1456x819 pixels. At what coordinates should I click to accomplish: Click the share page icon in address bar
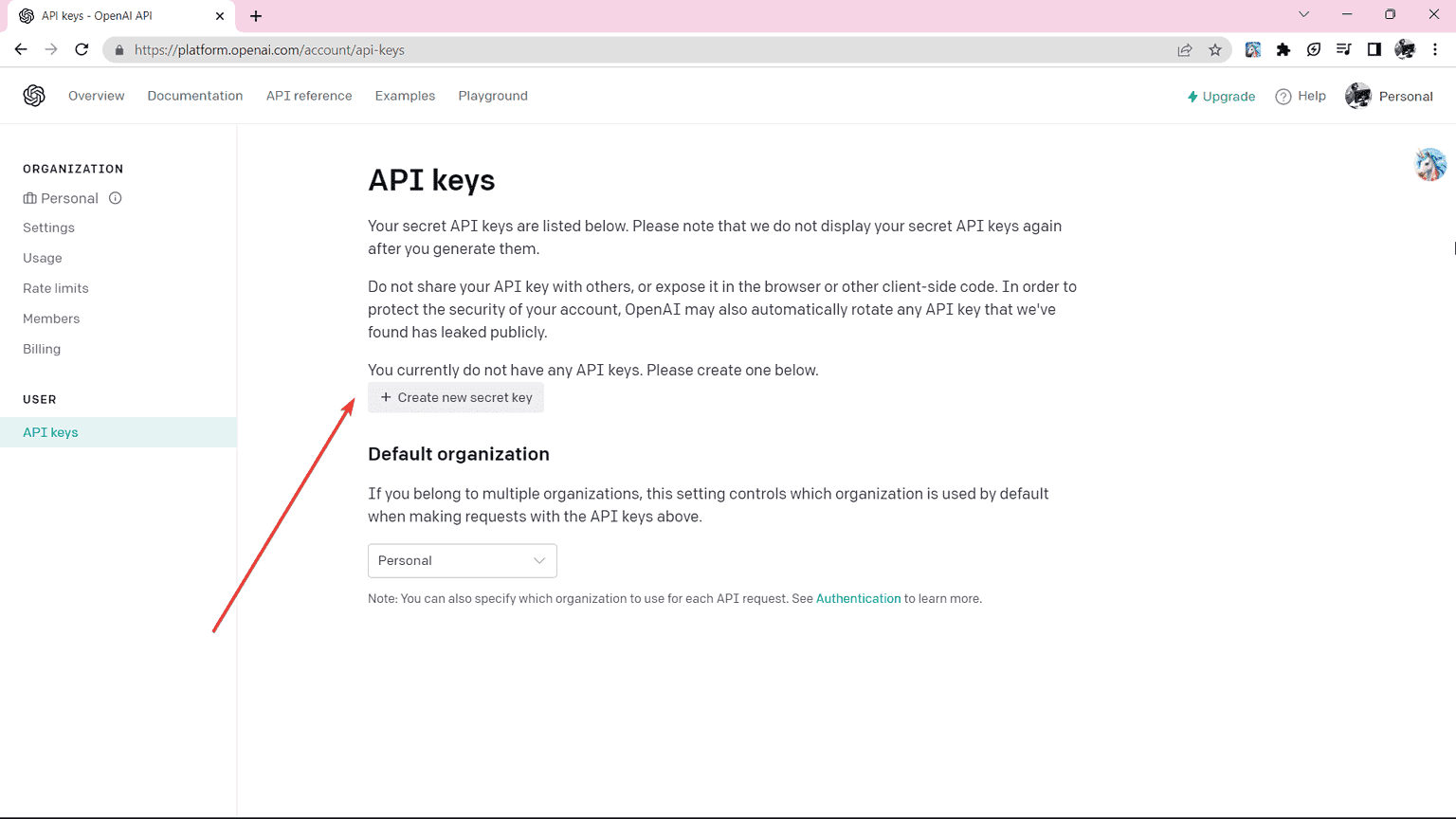[x=1185, y=50]
